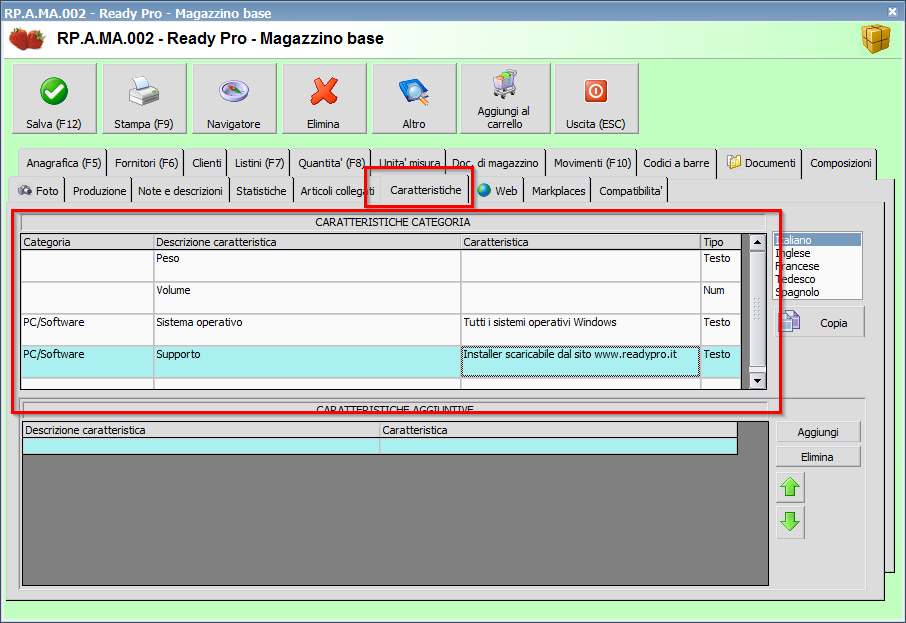Select Tedesco in the language list
This screenshot has width=906, height=623.
click(817, 279)
